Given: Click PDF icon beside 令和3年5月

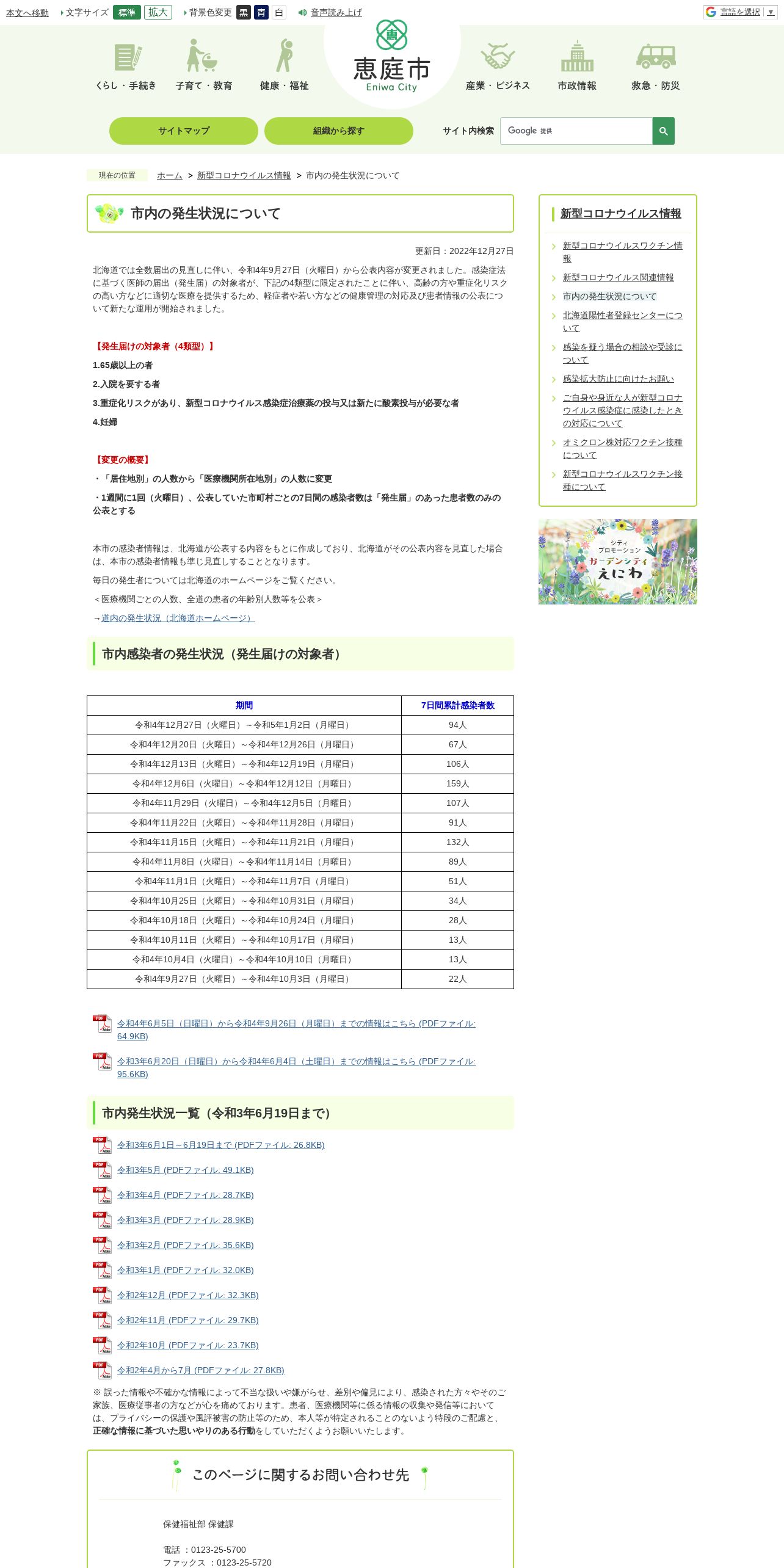Looking at the screenshot, I should [103, 1171].
